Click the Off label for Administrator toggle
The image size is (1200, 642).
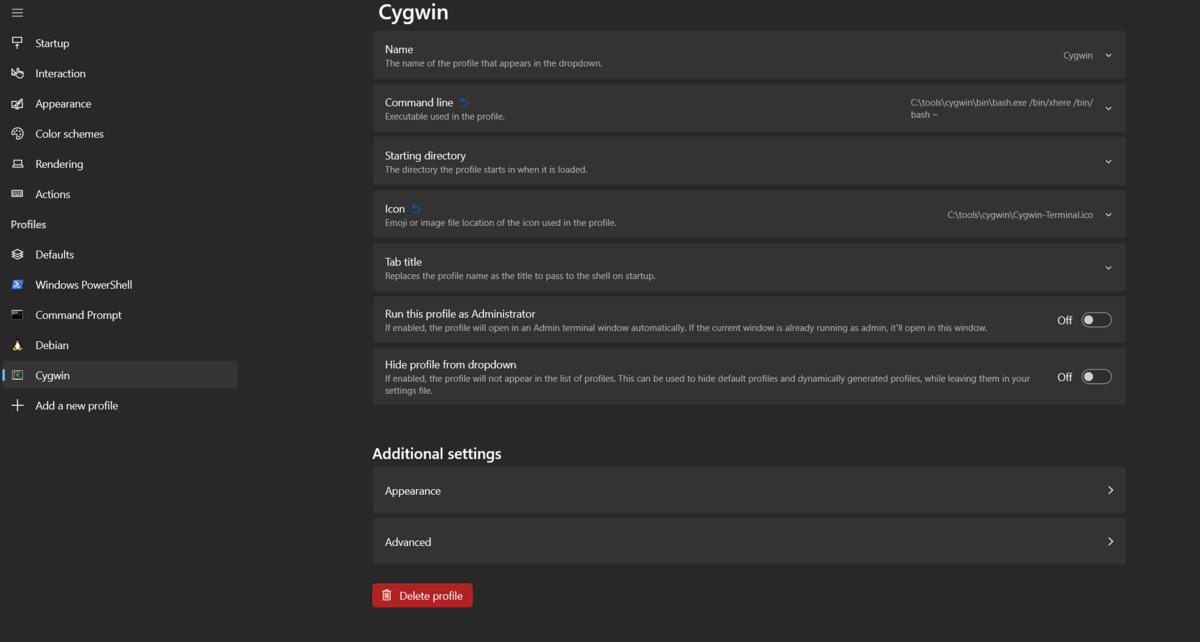[x=1065, y=320]
